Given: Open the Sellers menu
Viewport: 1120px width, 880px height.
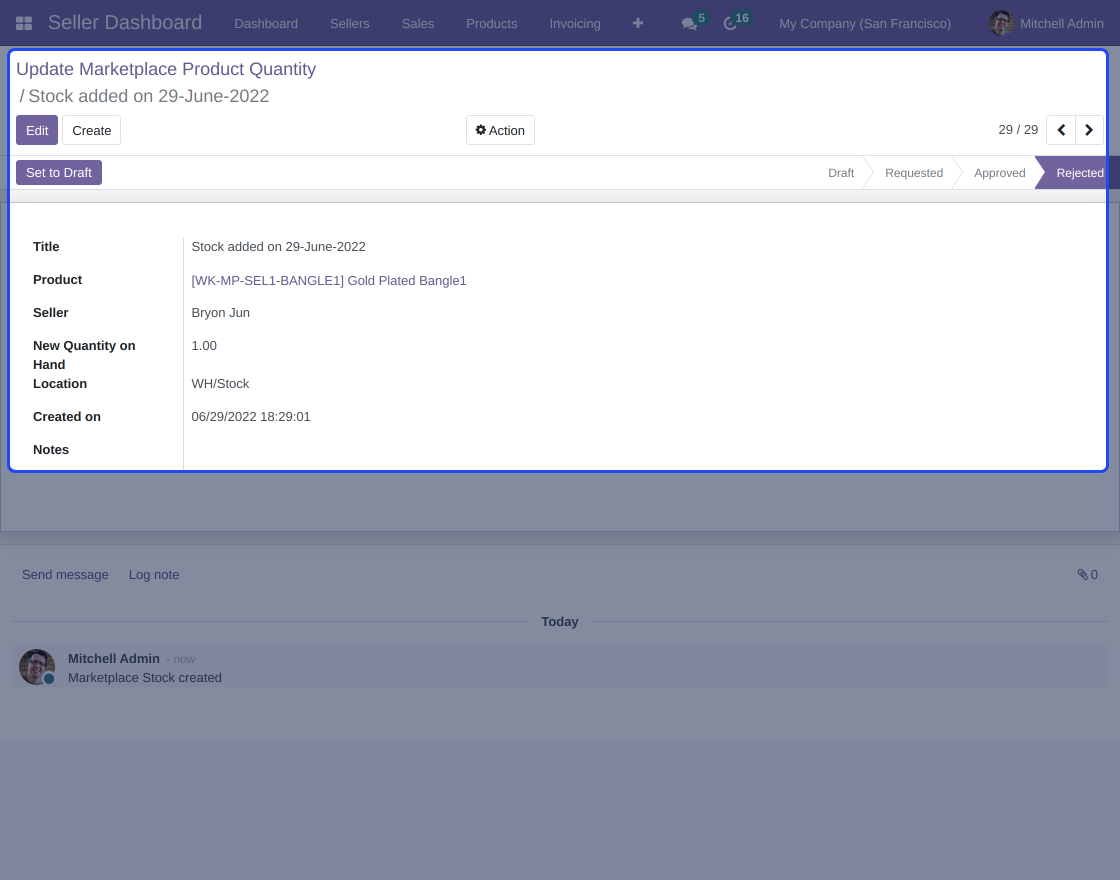Looking at the screenshot, I should (349, 24).
